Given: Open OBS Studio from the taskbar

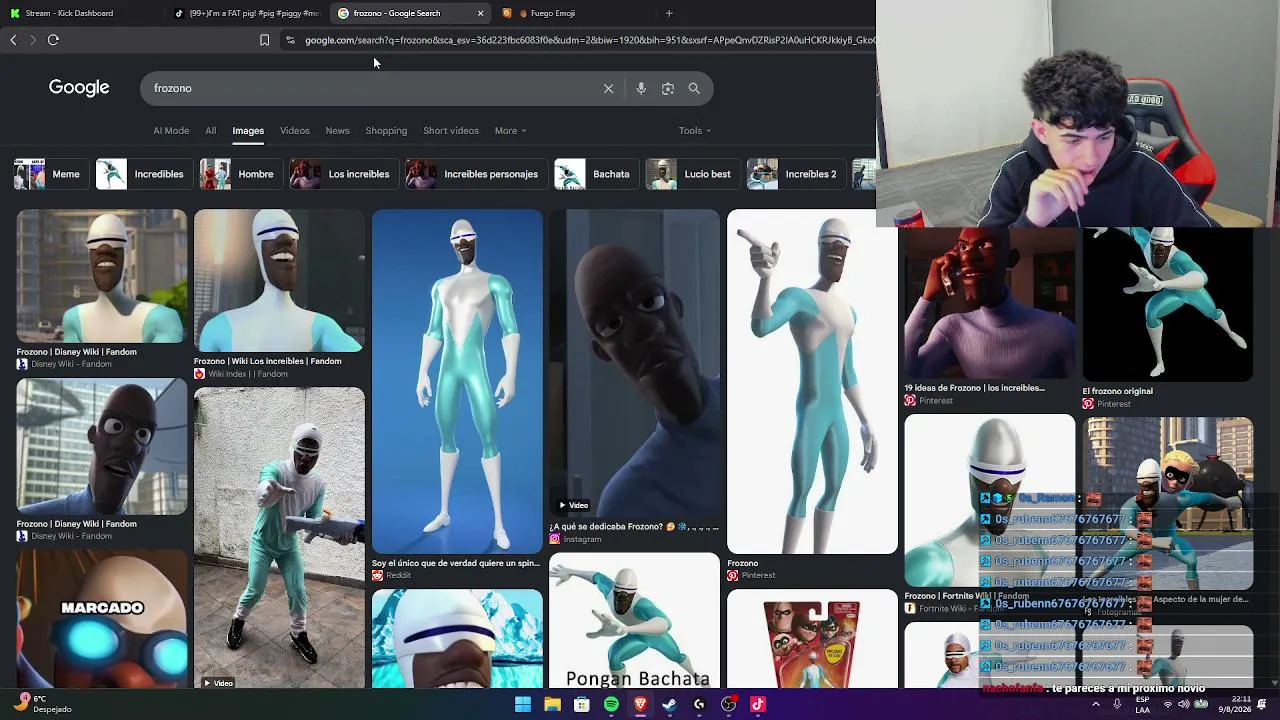Looking at the screenshot, I should [728, 704].
